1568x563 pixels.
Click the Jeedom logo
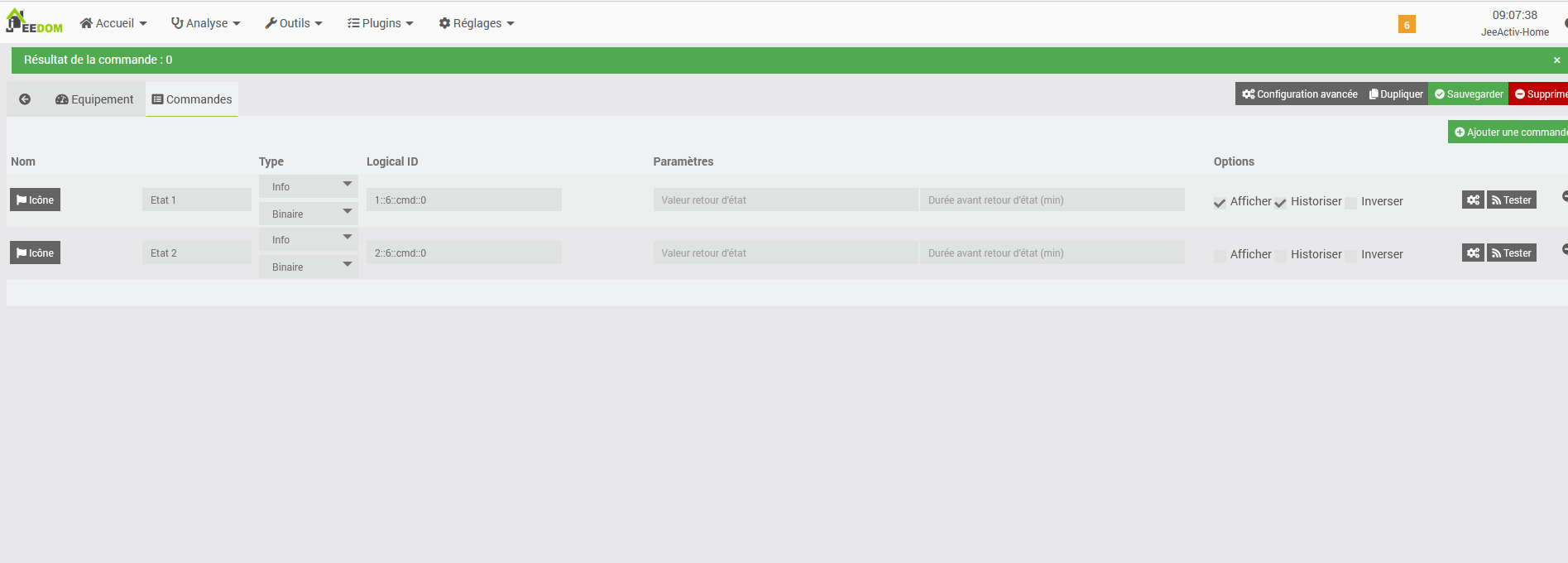pos(35,22)
